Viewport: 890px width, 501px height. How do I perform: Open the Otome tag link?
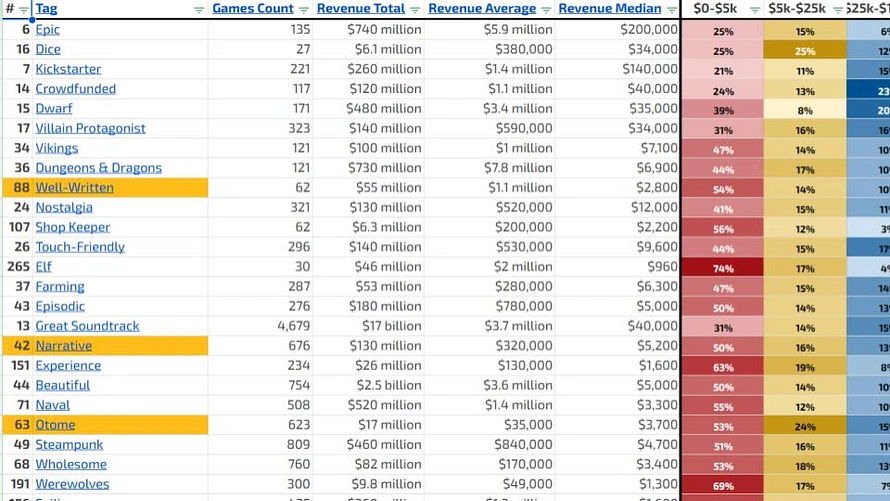pyautogui.click(x=55, y=424)
